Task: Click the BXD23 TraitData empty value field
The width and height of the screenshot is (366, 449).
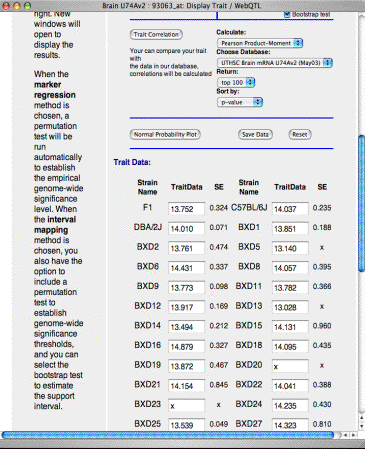Action: [x=186, y=405]
